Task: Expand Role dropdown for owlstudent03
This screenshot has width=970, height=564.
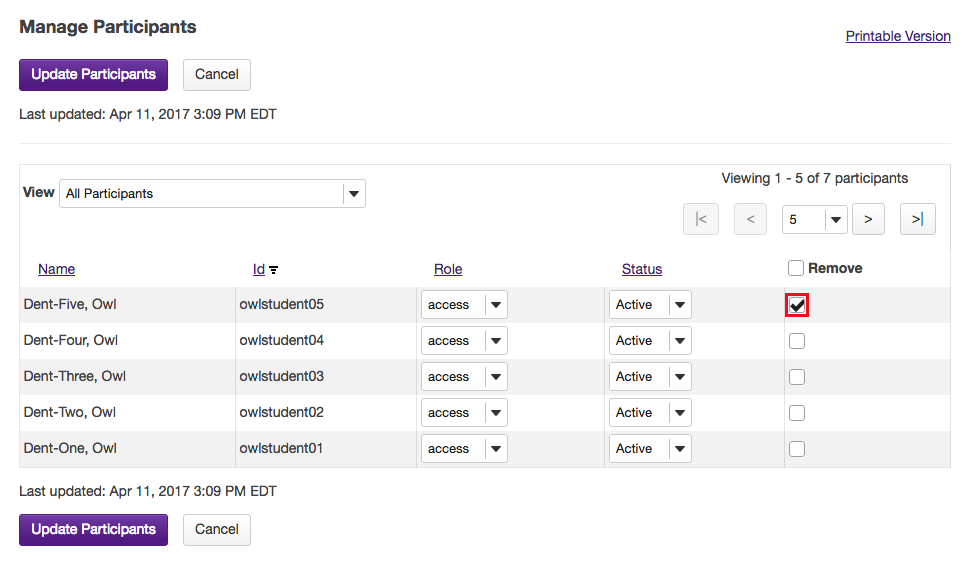Action: pyautogui.click(x=464, y=377)
